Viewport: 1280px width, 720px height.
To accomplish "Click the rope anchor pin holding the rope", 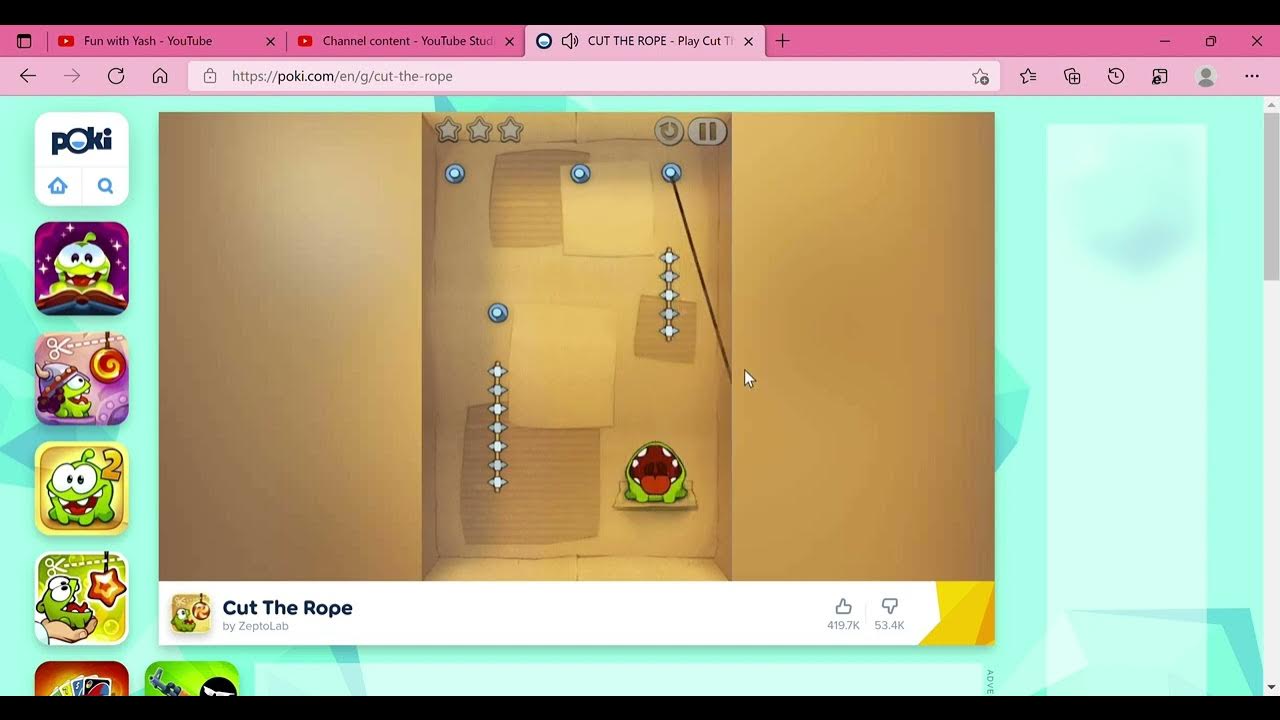I will coord(671,173).
